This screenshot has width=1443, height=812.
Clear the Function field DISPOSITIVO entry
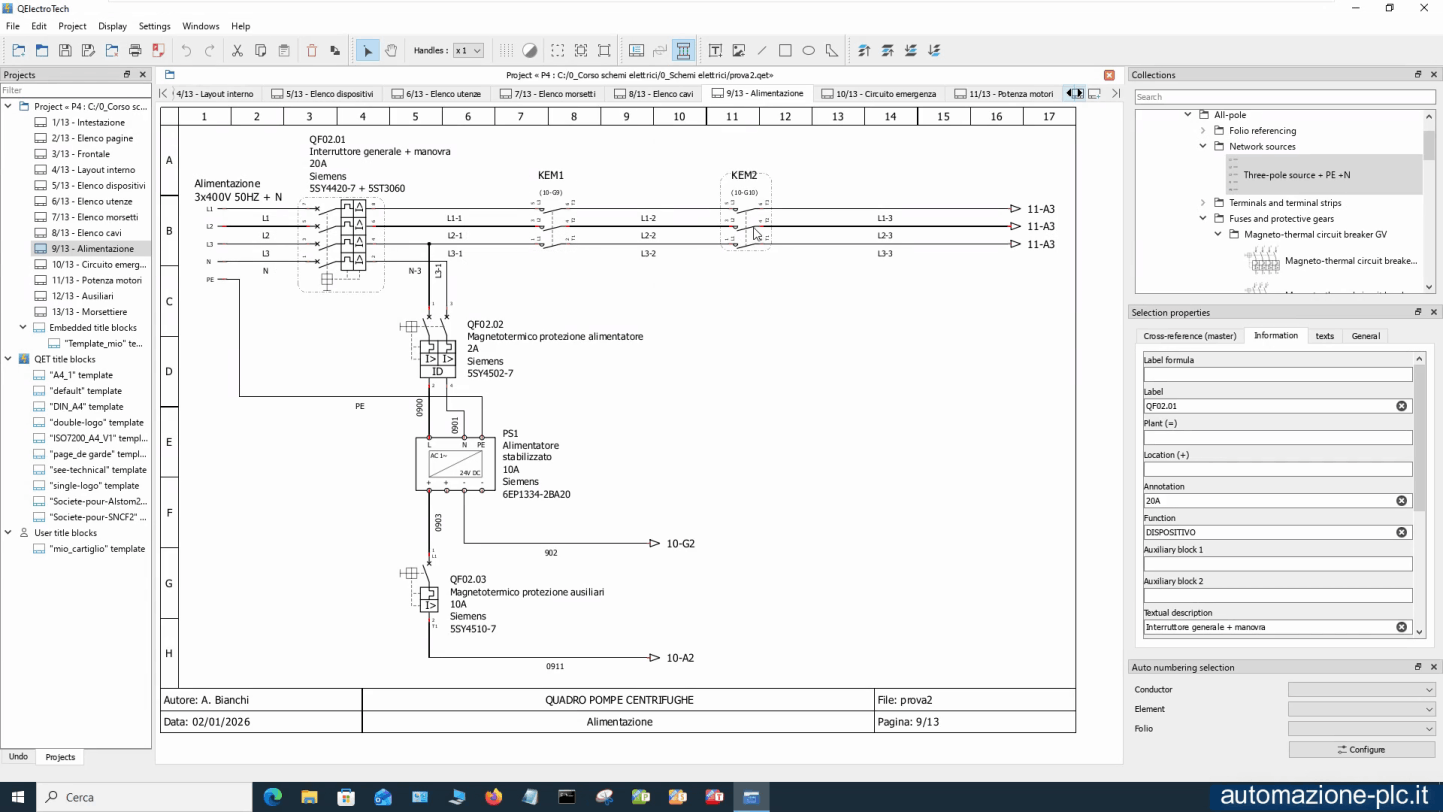tap(1401, 532)
